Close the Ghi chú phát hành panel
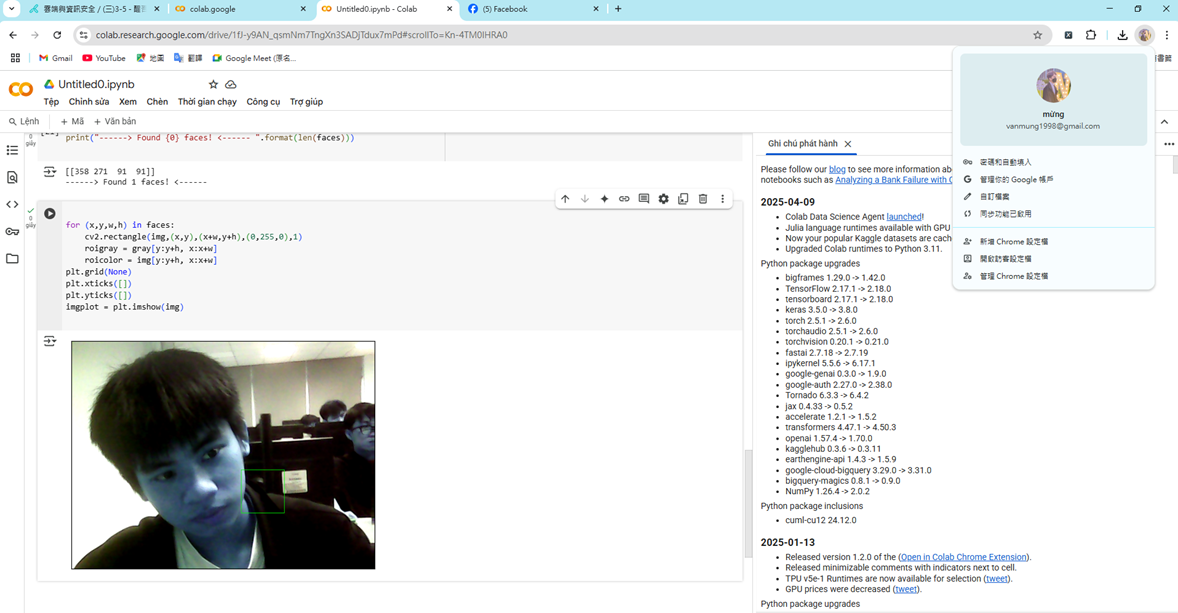The width and height of the screenshot is (1178, 613). pos(848,144)
